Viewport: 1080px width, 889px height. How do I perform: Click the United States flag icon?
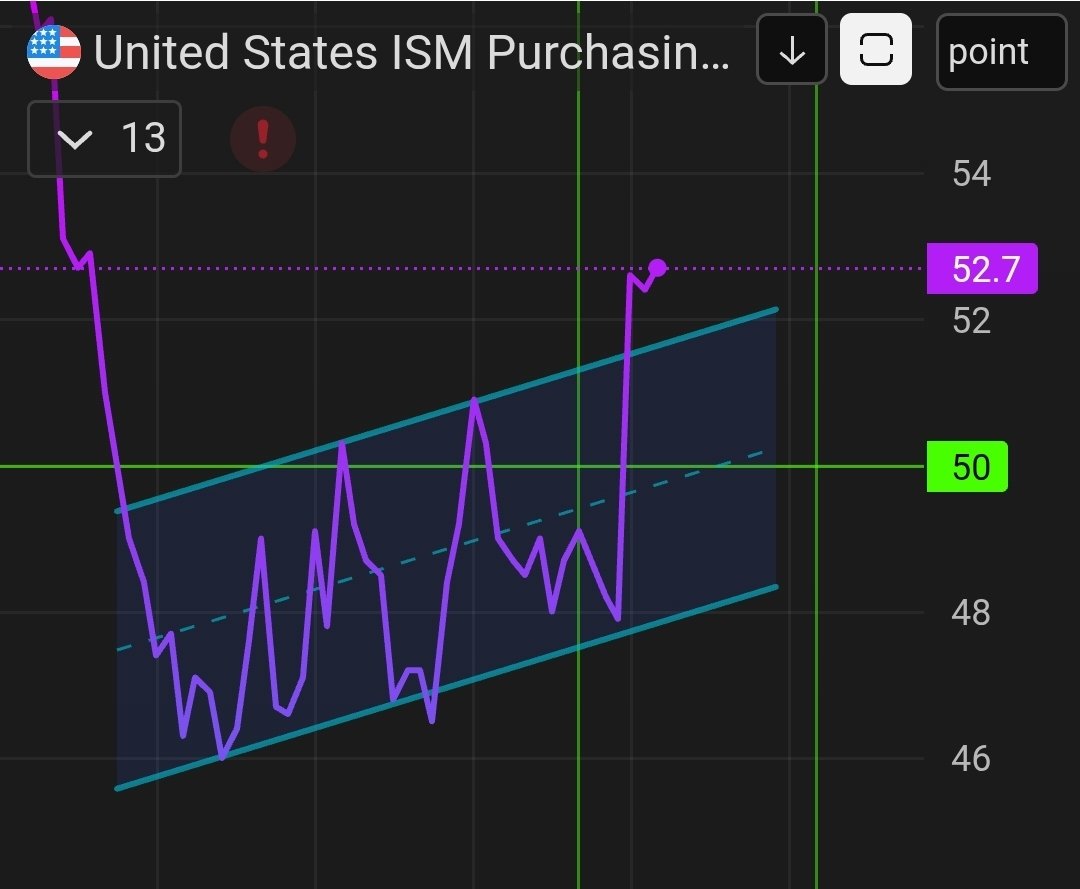[x=54, y=52]
